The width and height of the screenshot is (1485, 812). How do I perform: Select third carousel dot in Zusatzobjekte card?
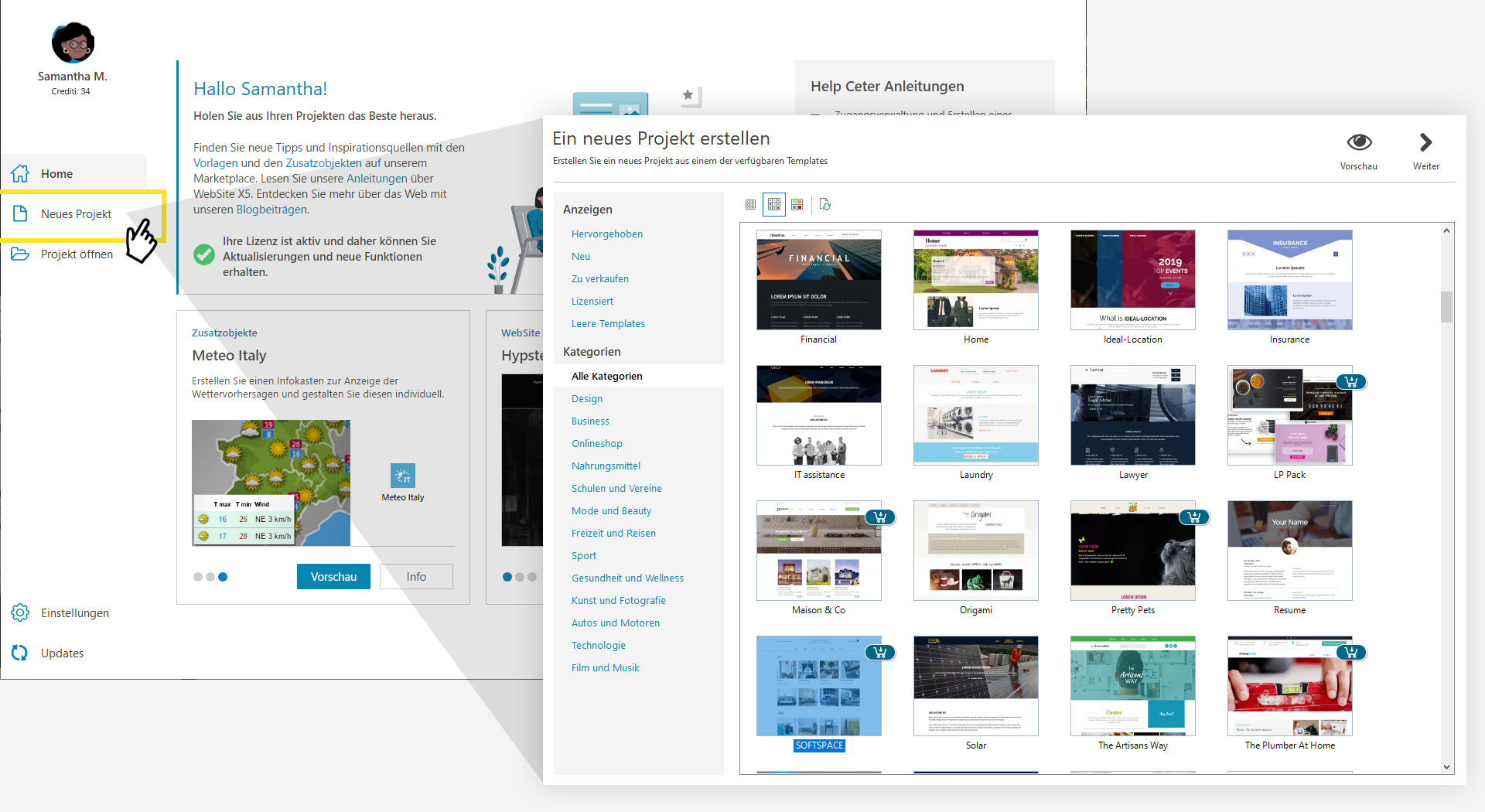tap(223, 577)
